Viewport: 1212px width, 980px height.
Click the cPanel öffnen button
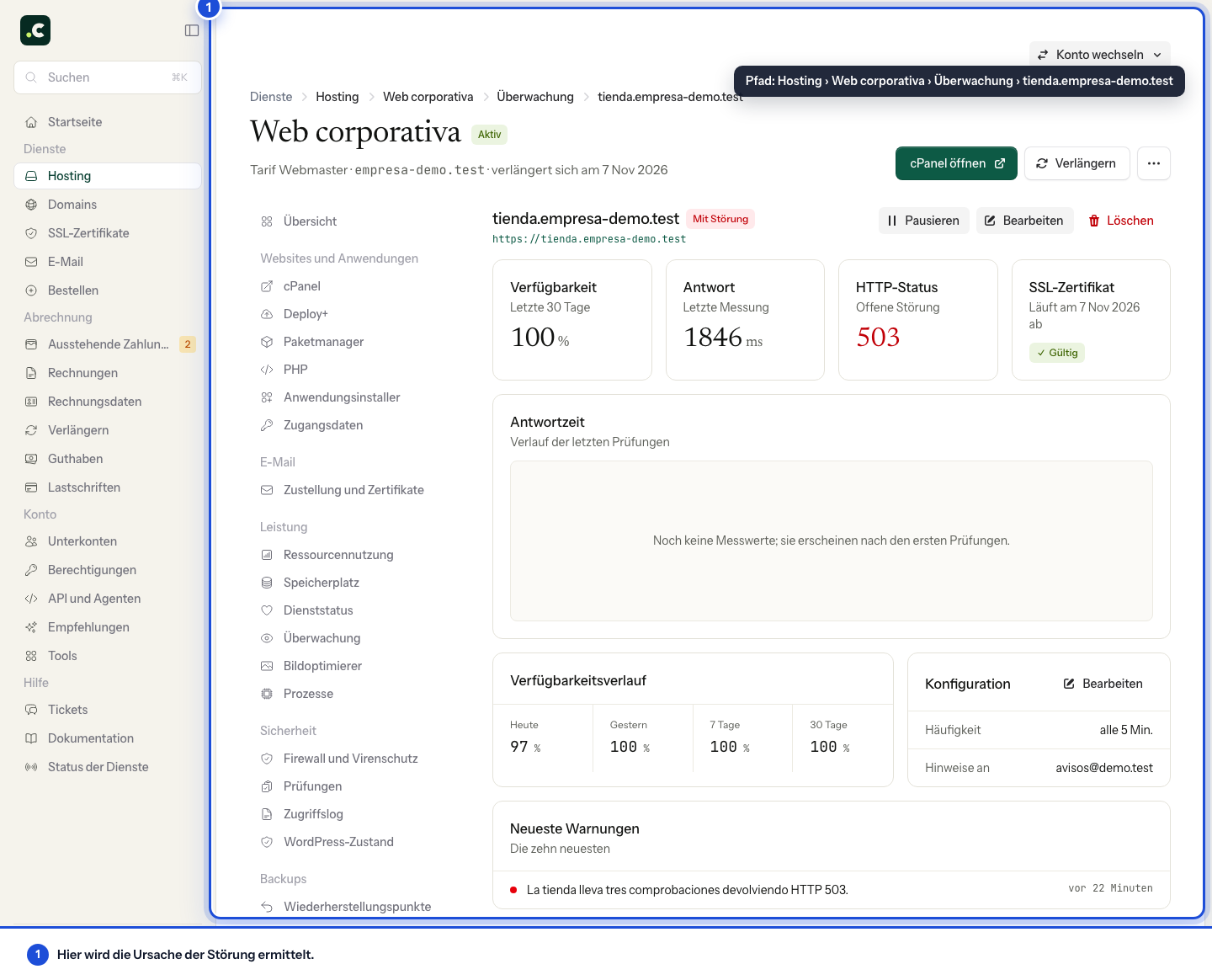[956, 163]
